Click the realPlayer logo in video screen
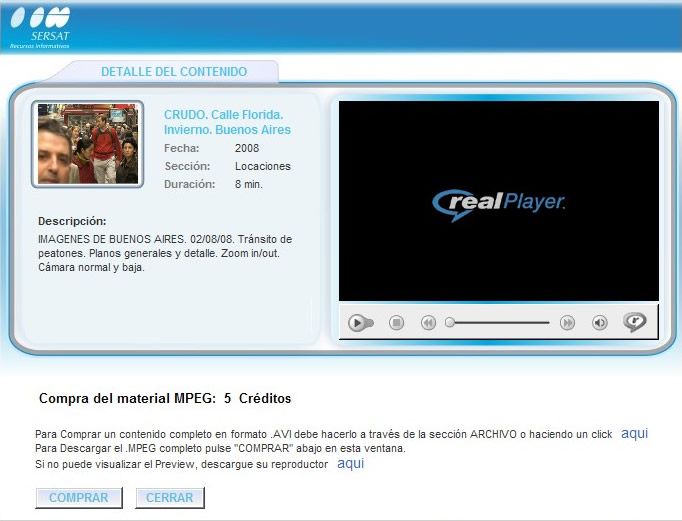This screenshot has height=521, width=682. [x=499, y=204]
